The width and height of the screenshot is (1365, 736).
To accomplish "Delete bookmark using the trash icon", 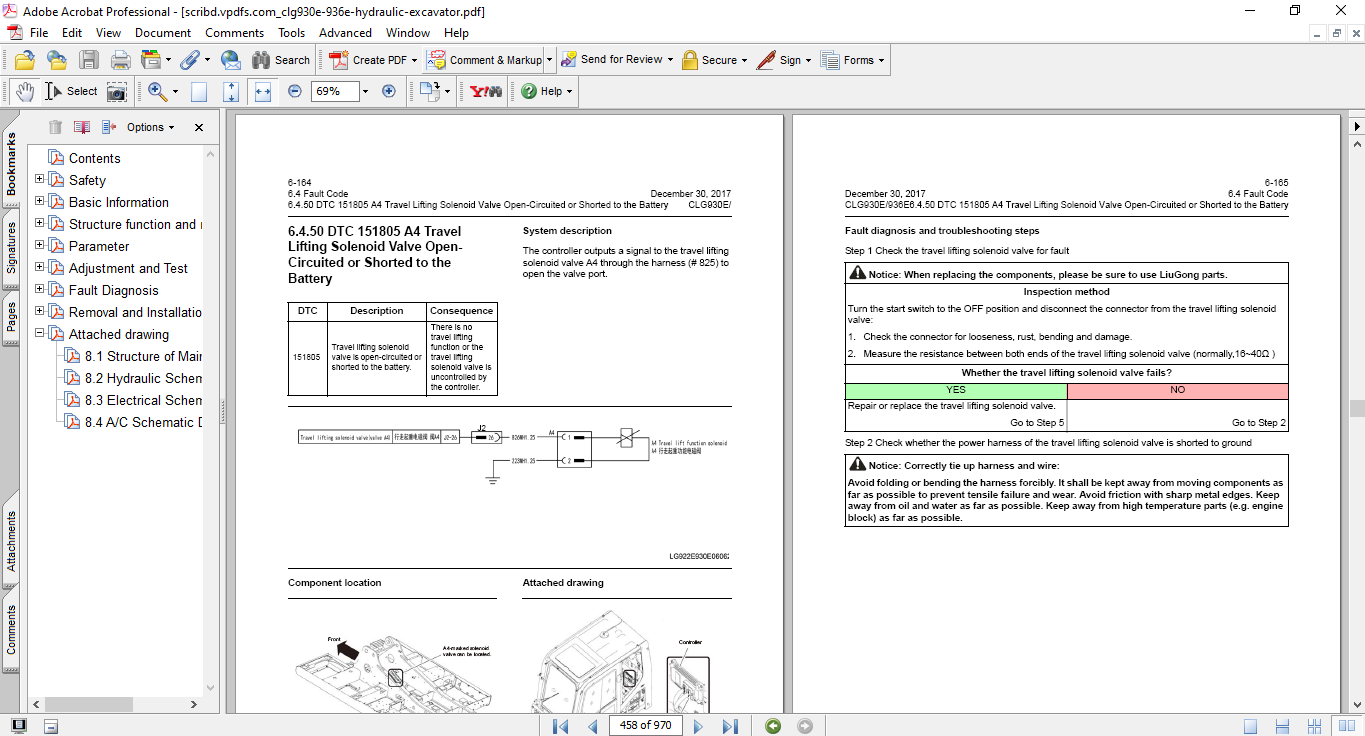I will coord(55,127).
